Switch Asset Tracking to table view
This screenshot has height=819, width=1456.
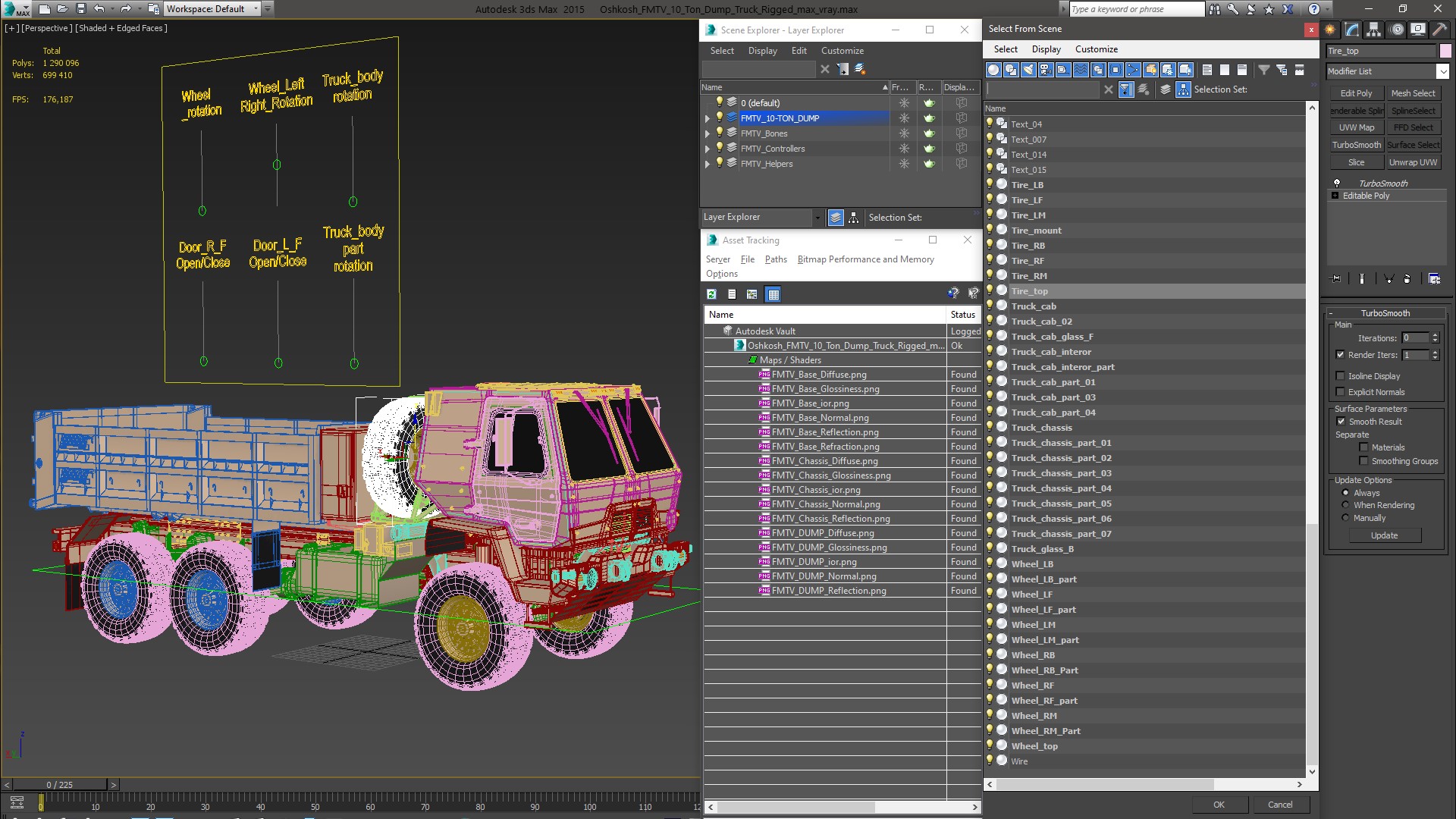[773, 294]
